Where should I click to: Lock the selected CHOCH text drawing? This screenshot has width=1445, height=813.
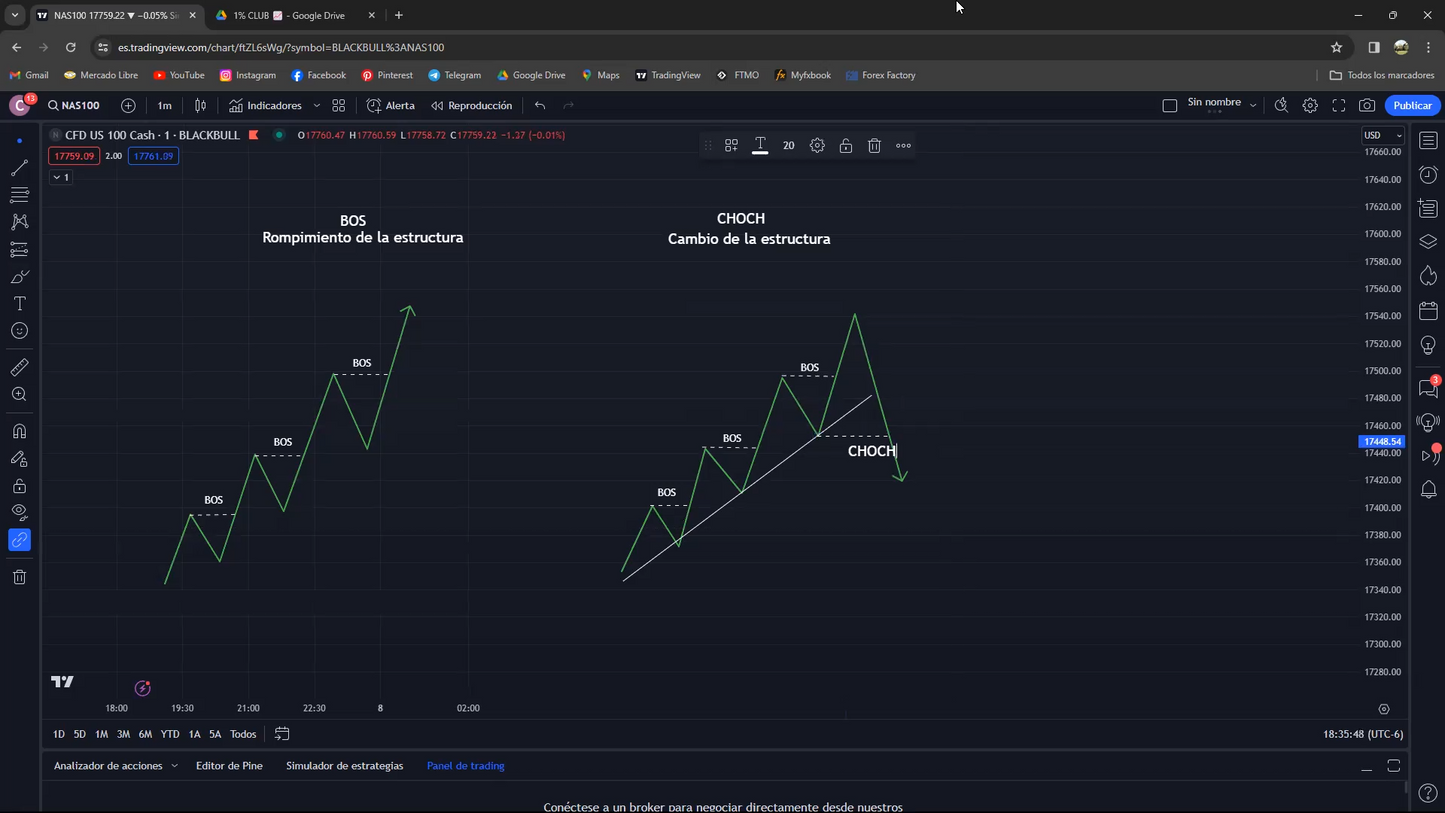[x=846, y=146]
